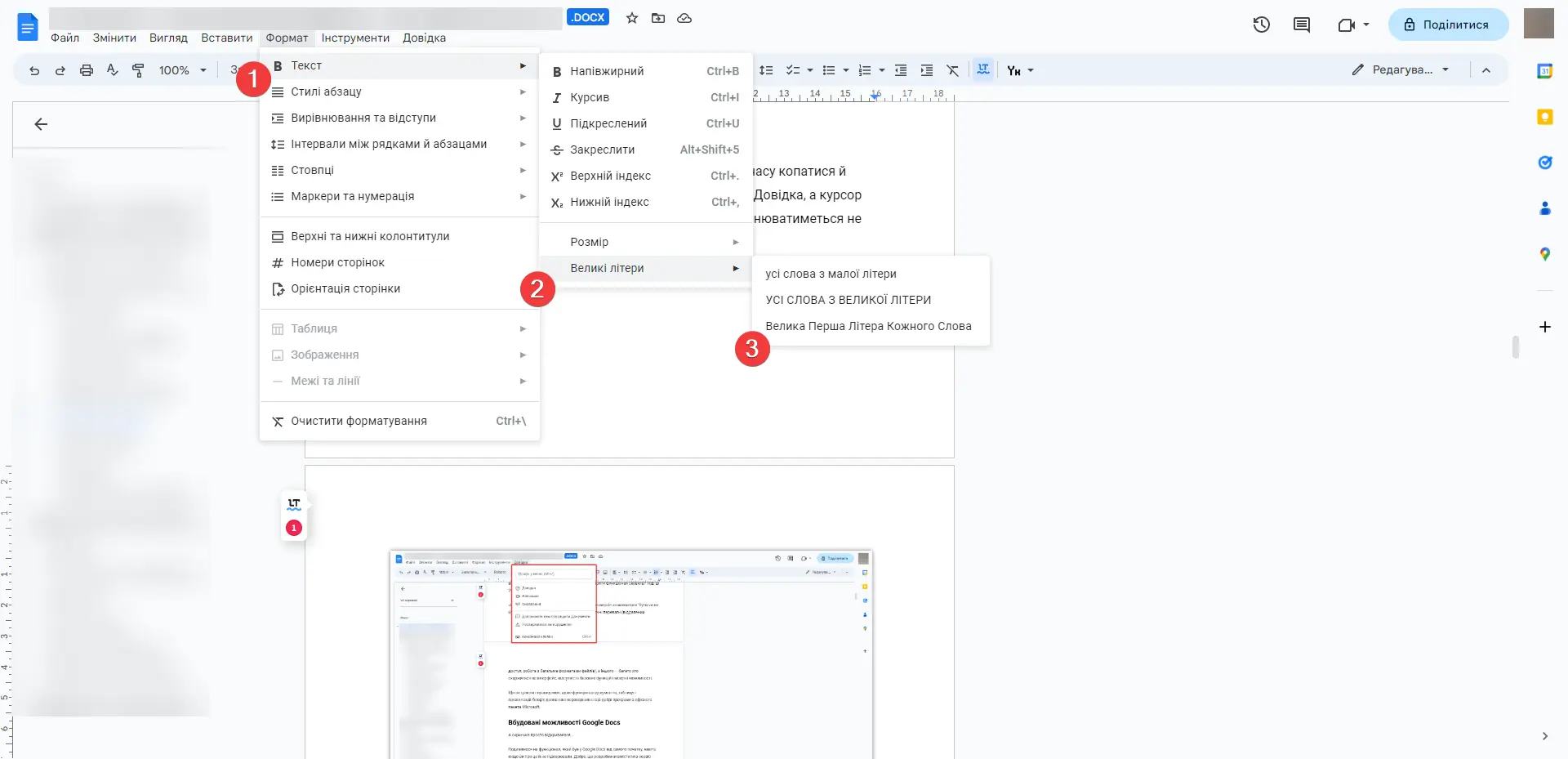
Task: Open Google Keep side panel
Action: [1545, 117]
